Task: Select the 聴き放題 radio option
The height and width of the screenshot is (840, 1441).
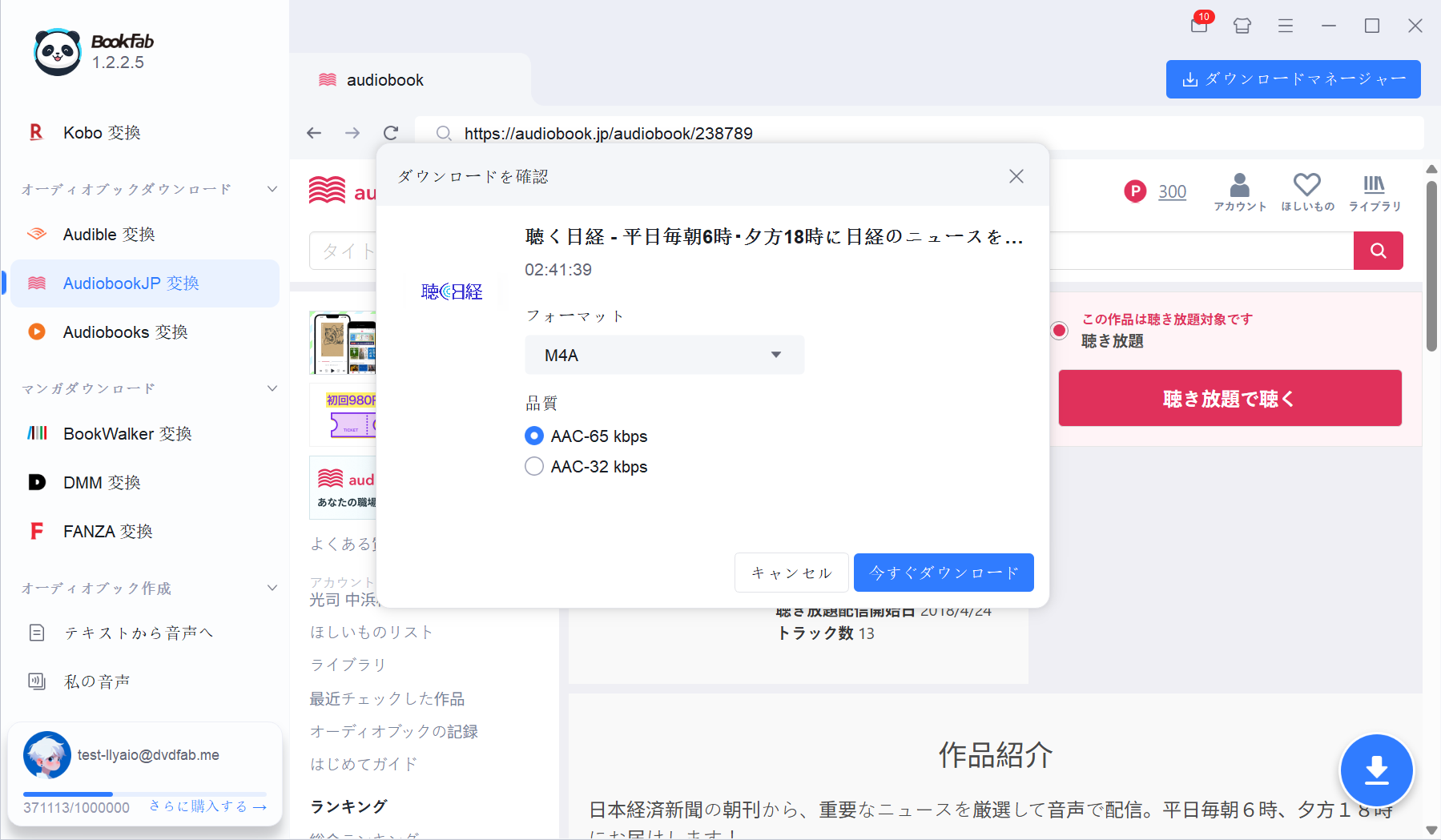Action: point(1059,330)
